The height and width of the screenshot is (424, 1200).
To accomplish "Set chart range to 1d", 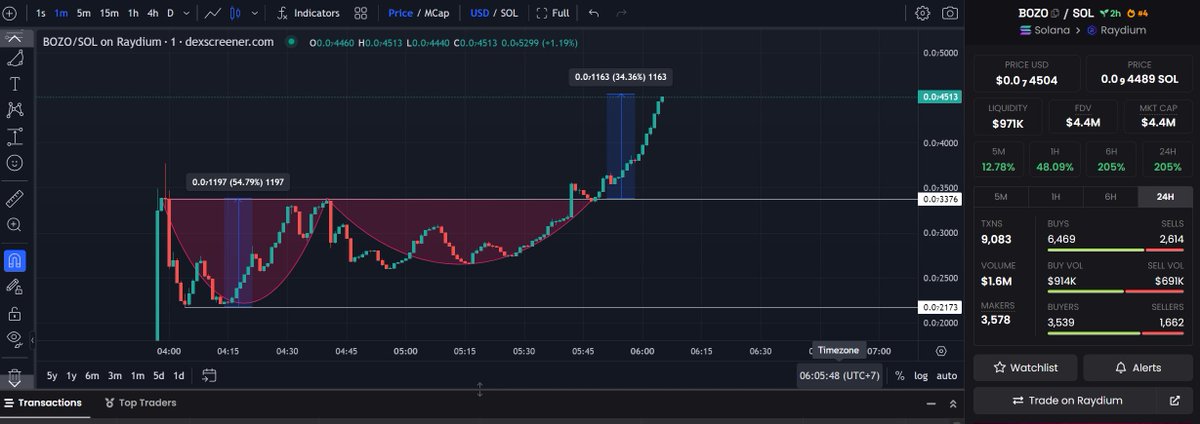I will (x=179, y=376).
